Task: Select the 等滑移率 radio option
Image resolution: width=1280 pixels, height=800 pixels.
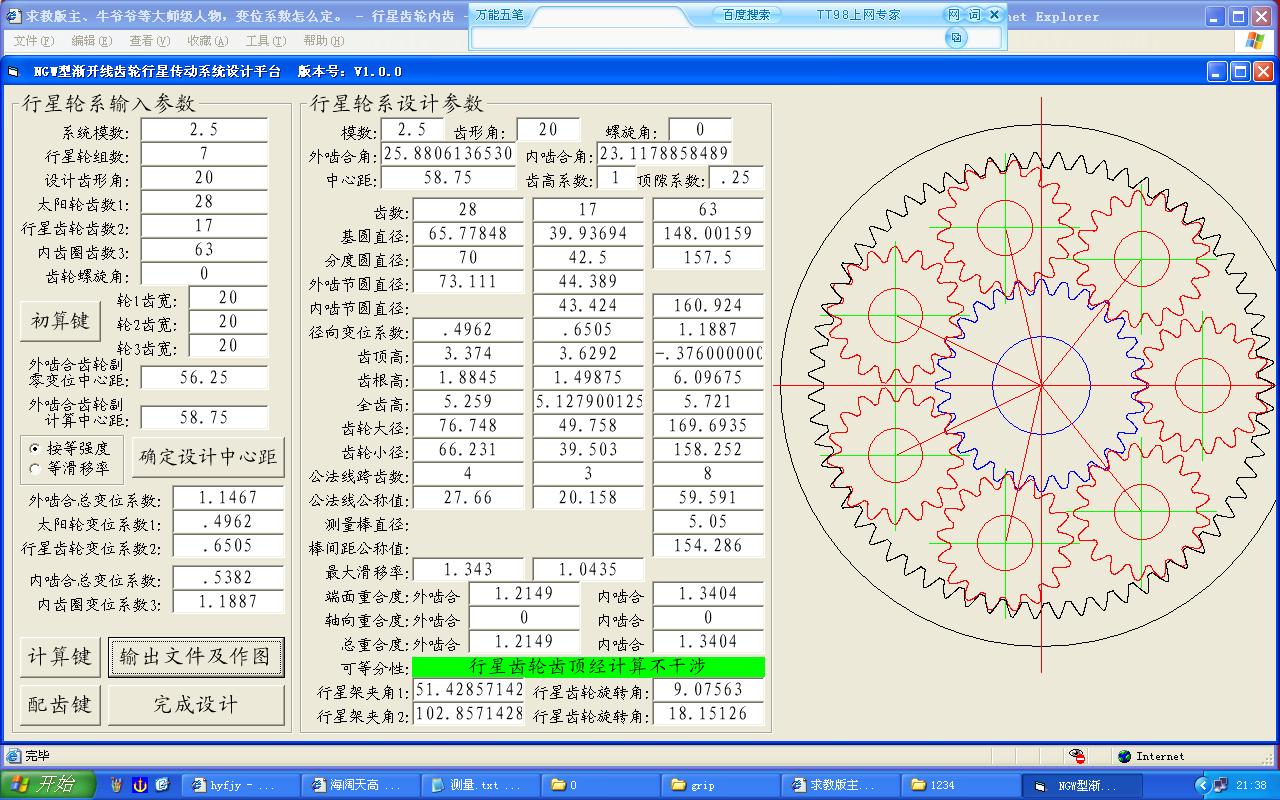Action: click(x=70, y=468)
